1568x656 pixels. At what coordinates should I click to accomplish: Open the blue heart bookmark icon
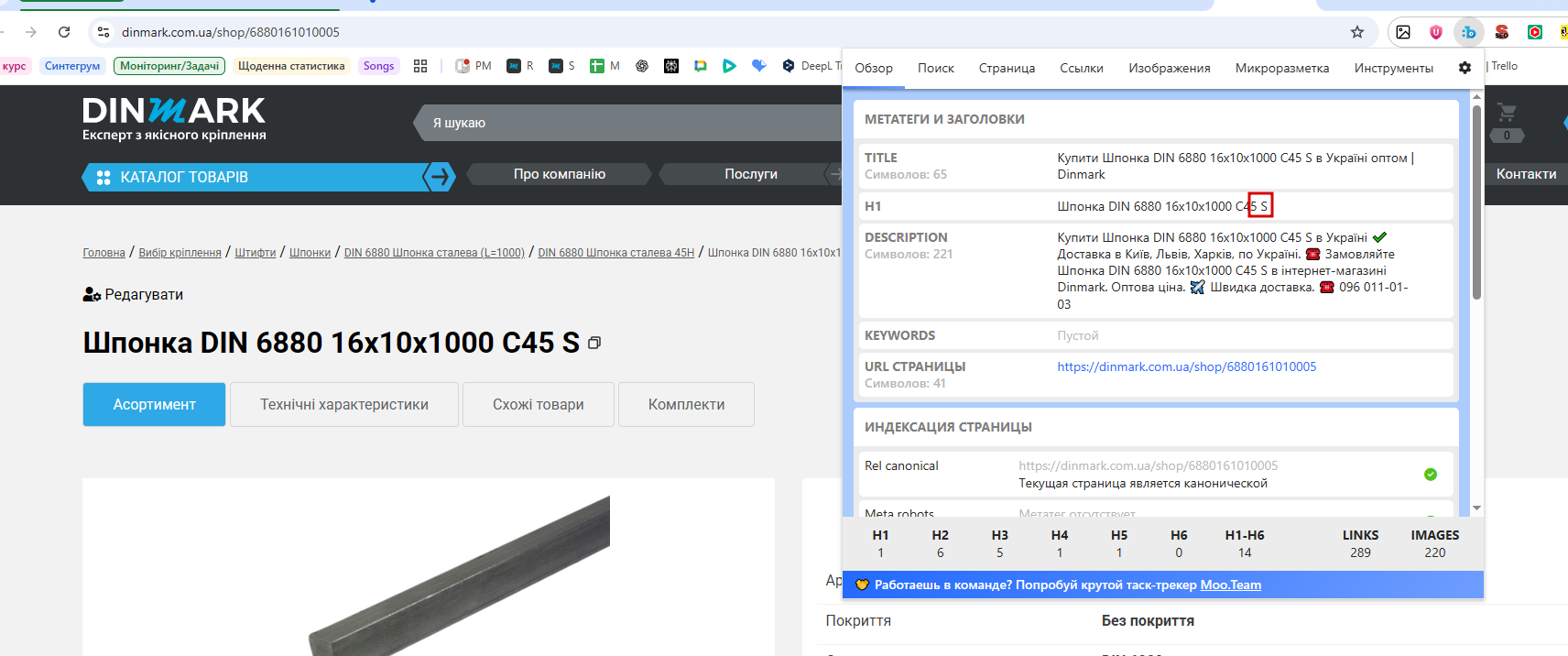click(758, 66)
